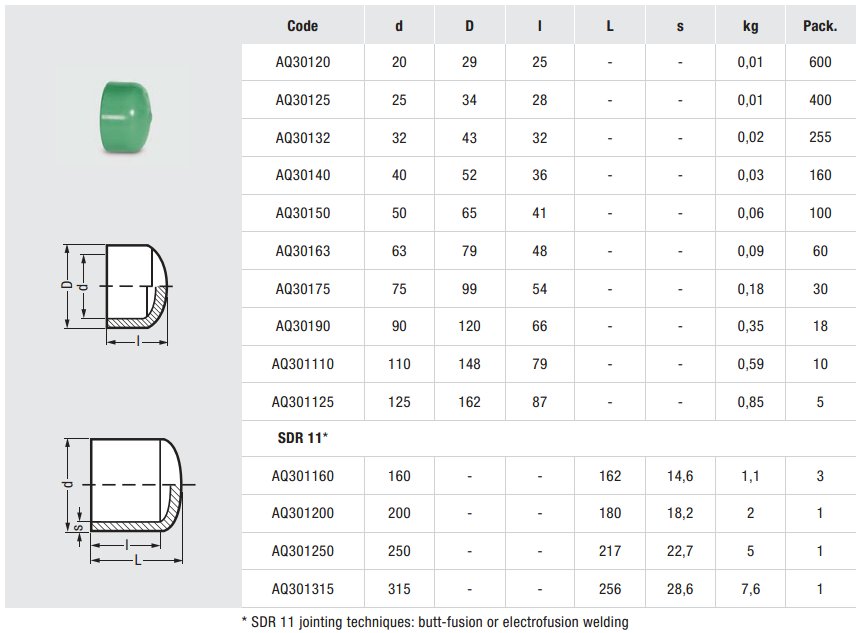Click the SDR 11* section heading
Image resolution: width=862 pixels, height=633 pixels.
[304, 438]
